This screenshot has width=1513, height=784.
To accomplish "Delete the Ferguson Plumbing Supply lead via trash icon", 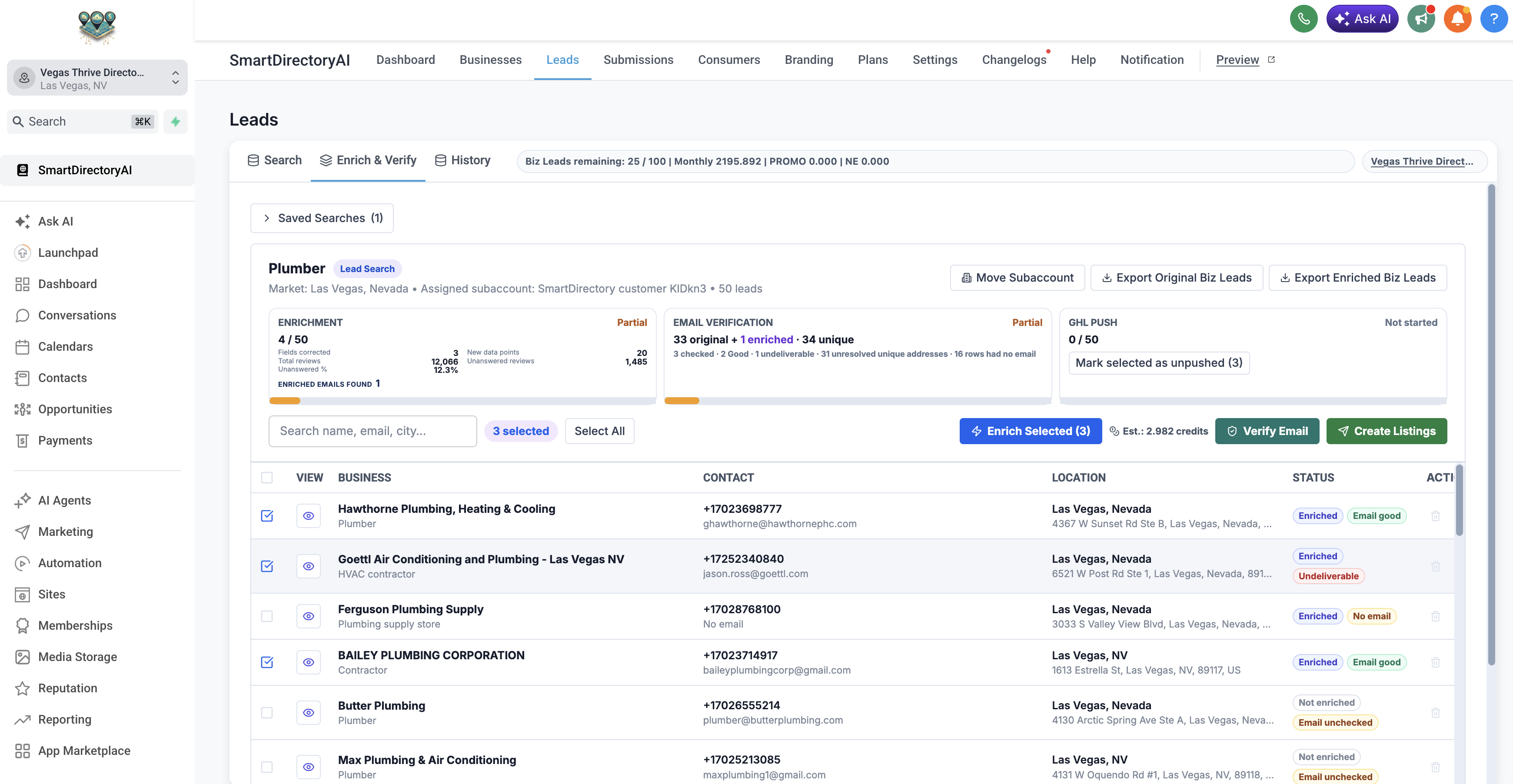I will 1436,616.
